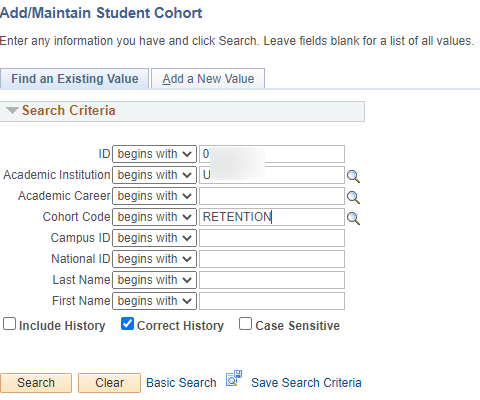Enable the Case Sensitive checkbox
480x400 pixels.
point(245,324)
